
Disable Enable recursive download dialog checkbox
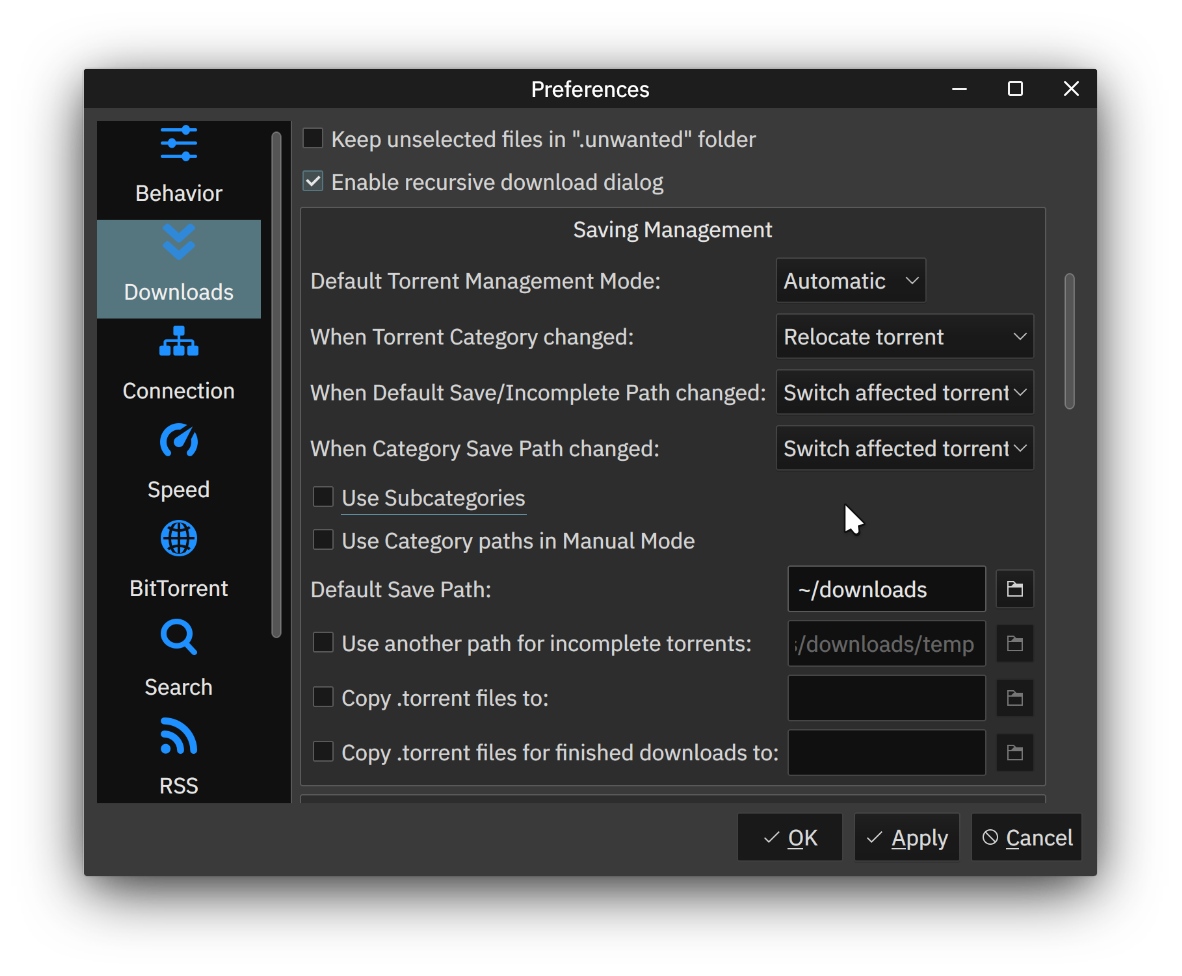(x=313, y=182)
